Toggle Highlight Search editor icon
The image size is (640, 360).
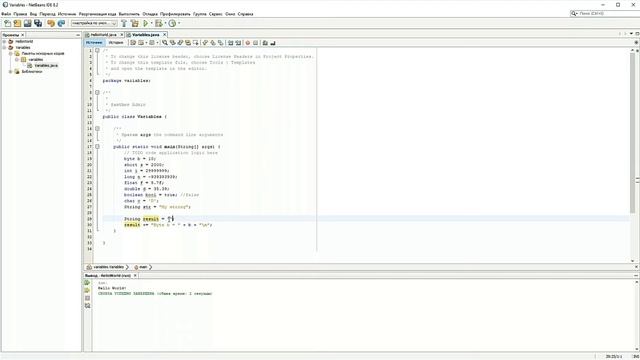188,42
